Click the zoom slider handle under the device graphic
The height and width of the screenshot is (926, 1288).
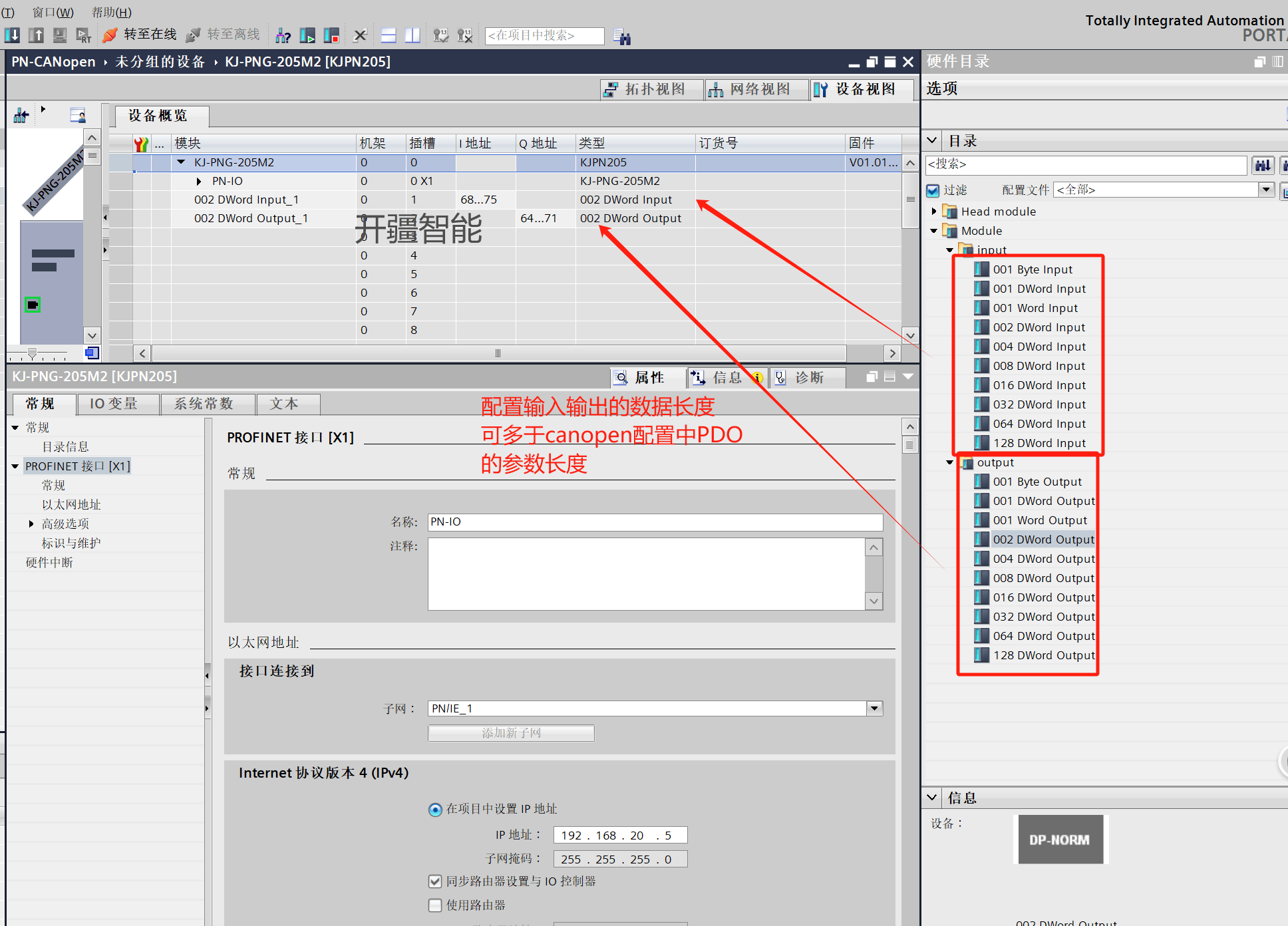click(x=32, y=353)
